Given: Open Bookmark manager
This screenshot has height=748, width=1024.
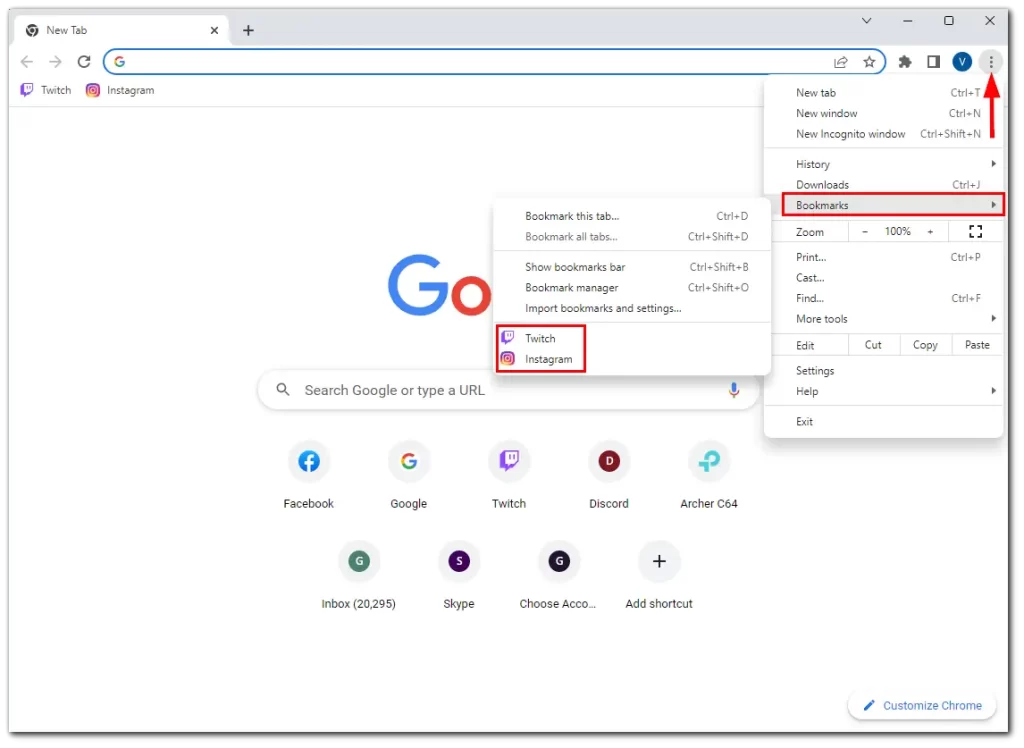Looking at the screenshot, I should (x=632, y=287).
